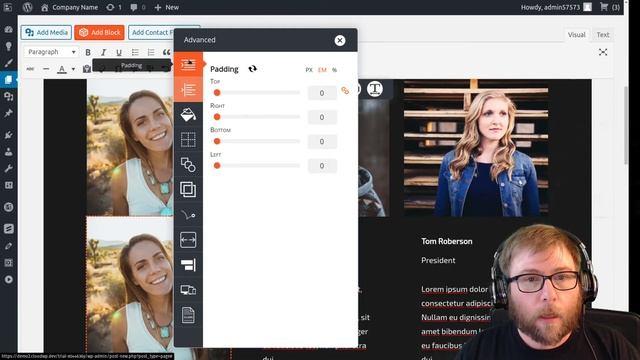640x360 pixels.
Task: Select percent padding unit
Action: (334, 70)
